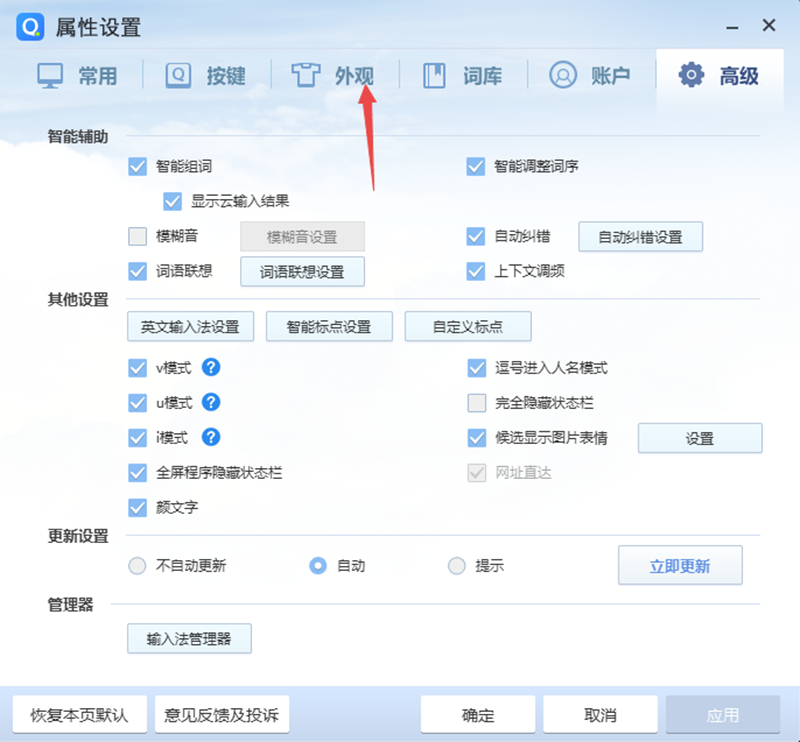
Task: Select the shirt icon on the 外观 tab
Action: pos(305,74)
